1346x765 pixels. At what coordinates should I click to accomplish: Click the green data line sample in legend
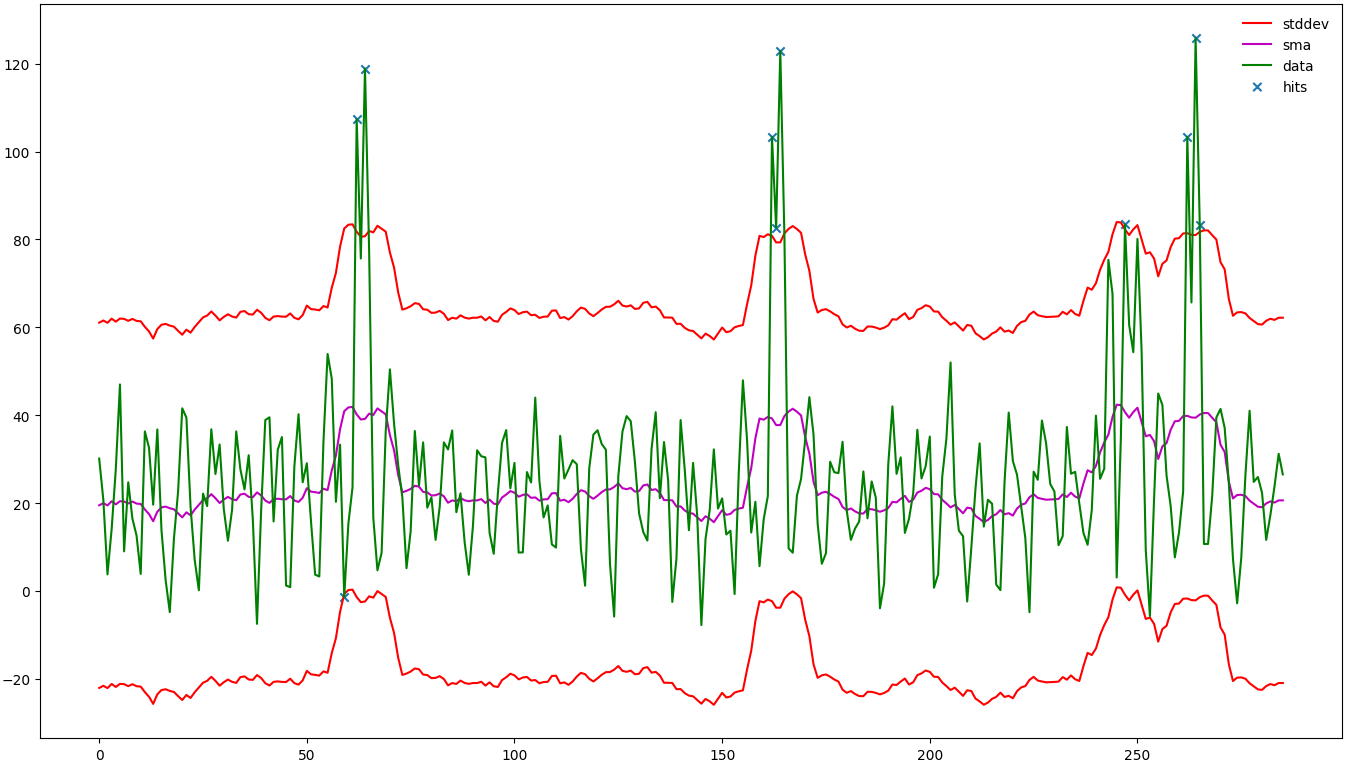pos(1257,66)
